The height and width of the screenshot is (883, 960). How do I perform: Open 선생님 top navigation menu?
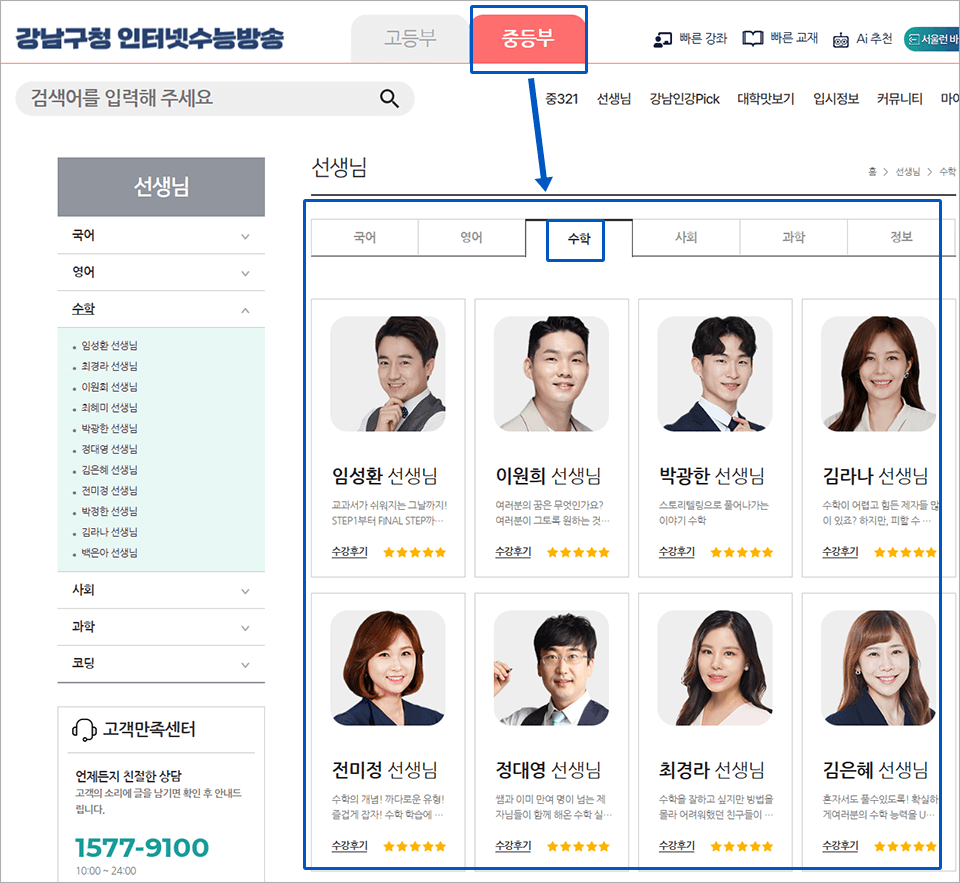tap(613, 99)
